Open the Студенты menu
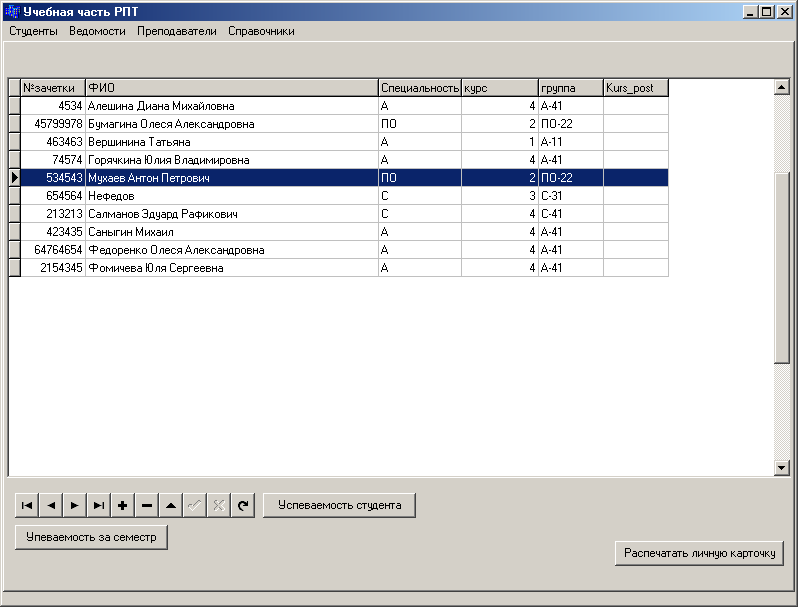 33,31
